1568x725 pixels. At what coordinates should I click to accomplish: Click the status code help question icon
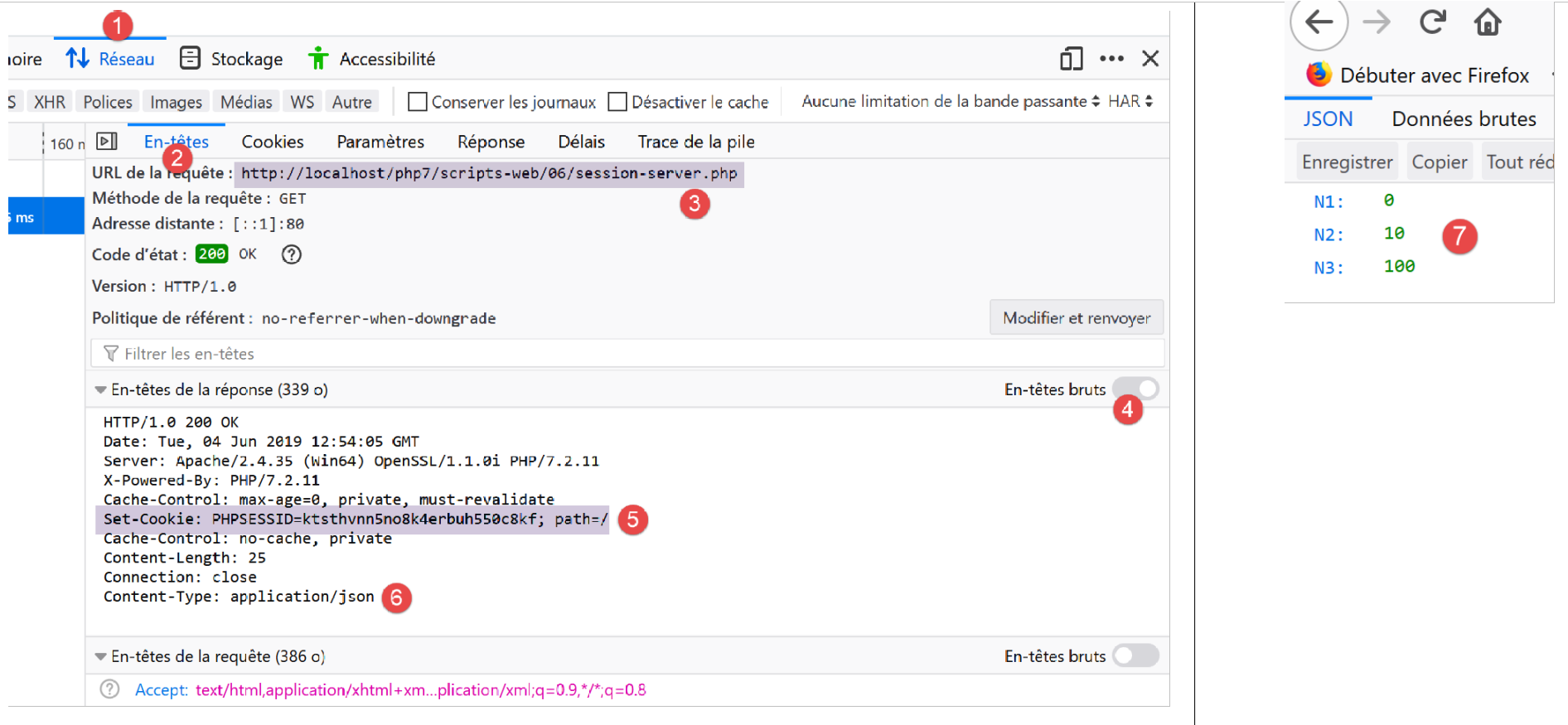pyautogui.click(x=291, y=254)
